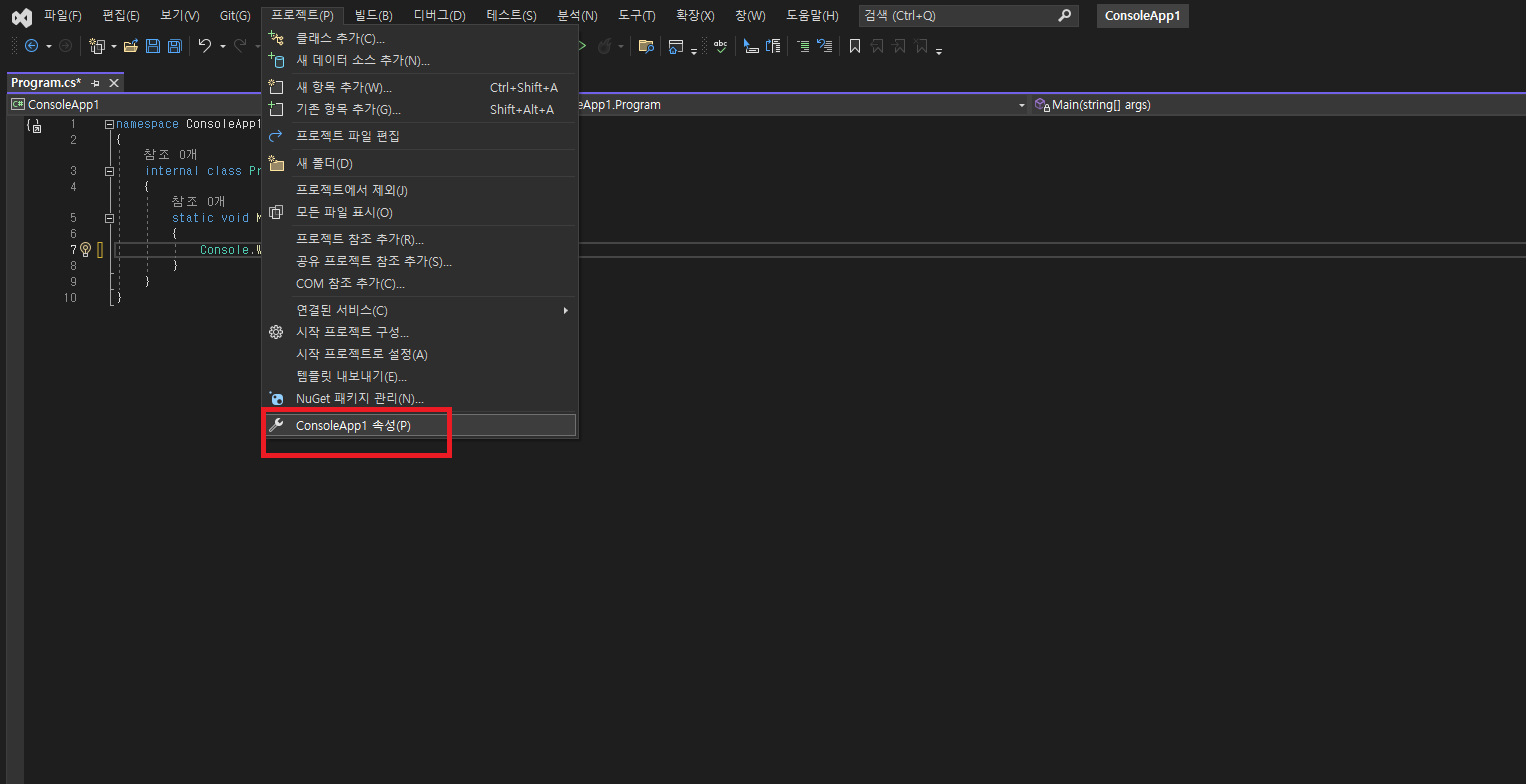The width and height of the screenshot is (1526, 784).
Task: Select 새 데이터 소스 추가(N)...
Action: 420,60
